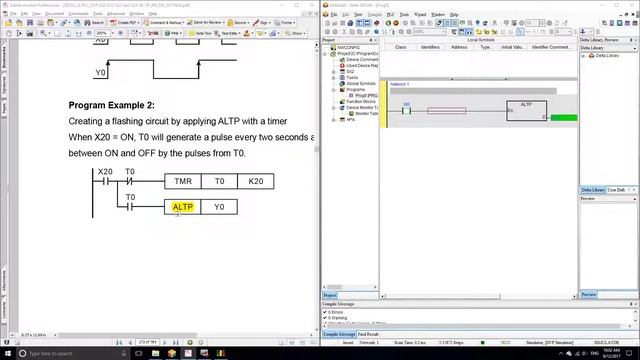The width and height of the screenshot is (640, 360).
Task: Go to last page in Acrobat
Action: tap(176, 342)
